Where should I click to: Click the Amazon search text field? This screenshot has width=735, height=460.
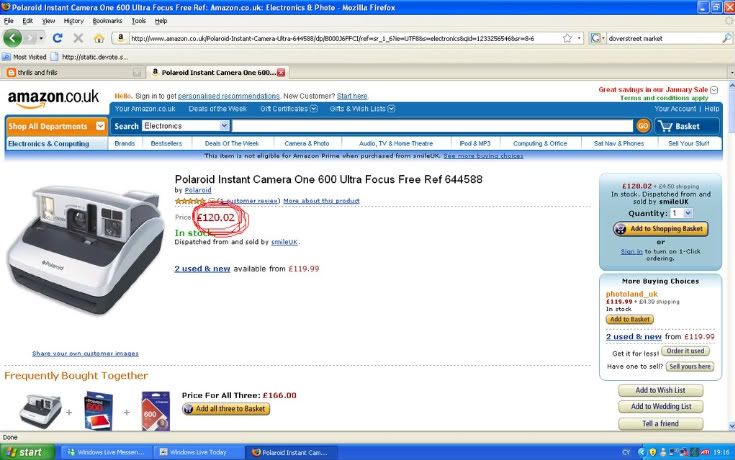[432, 126]
